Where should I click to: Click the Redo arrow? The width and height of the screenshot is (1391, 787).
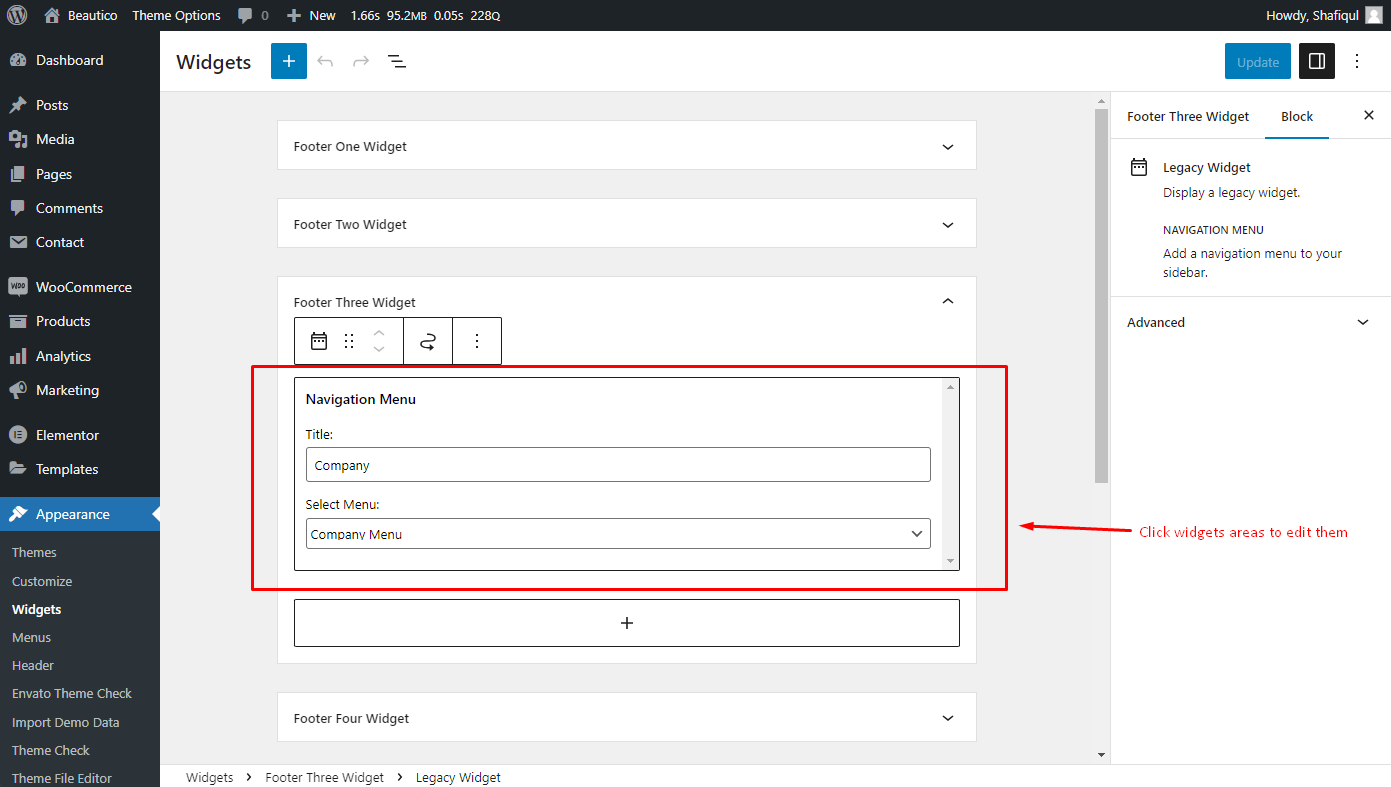pos(361,61)
